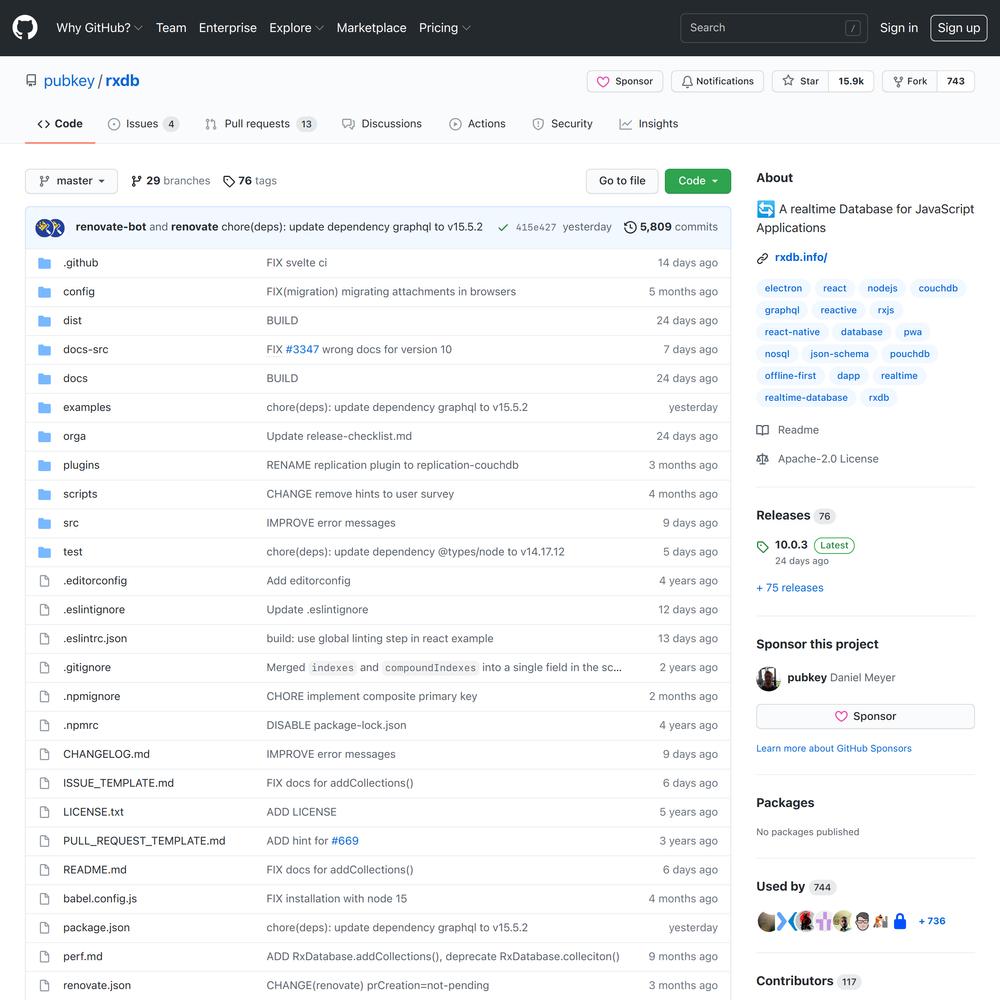Click the Sign up button
The height and width of the screenshot is (1000, 1000).
958,27
